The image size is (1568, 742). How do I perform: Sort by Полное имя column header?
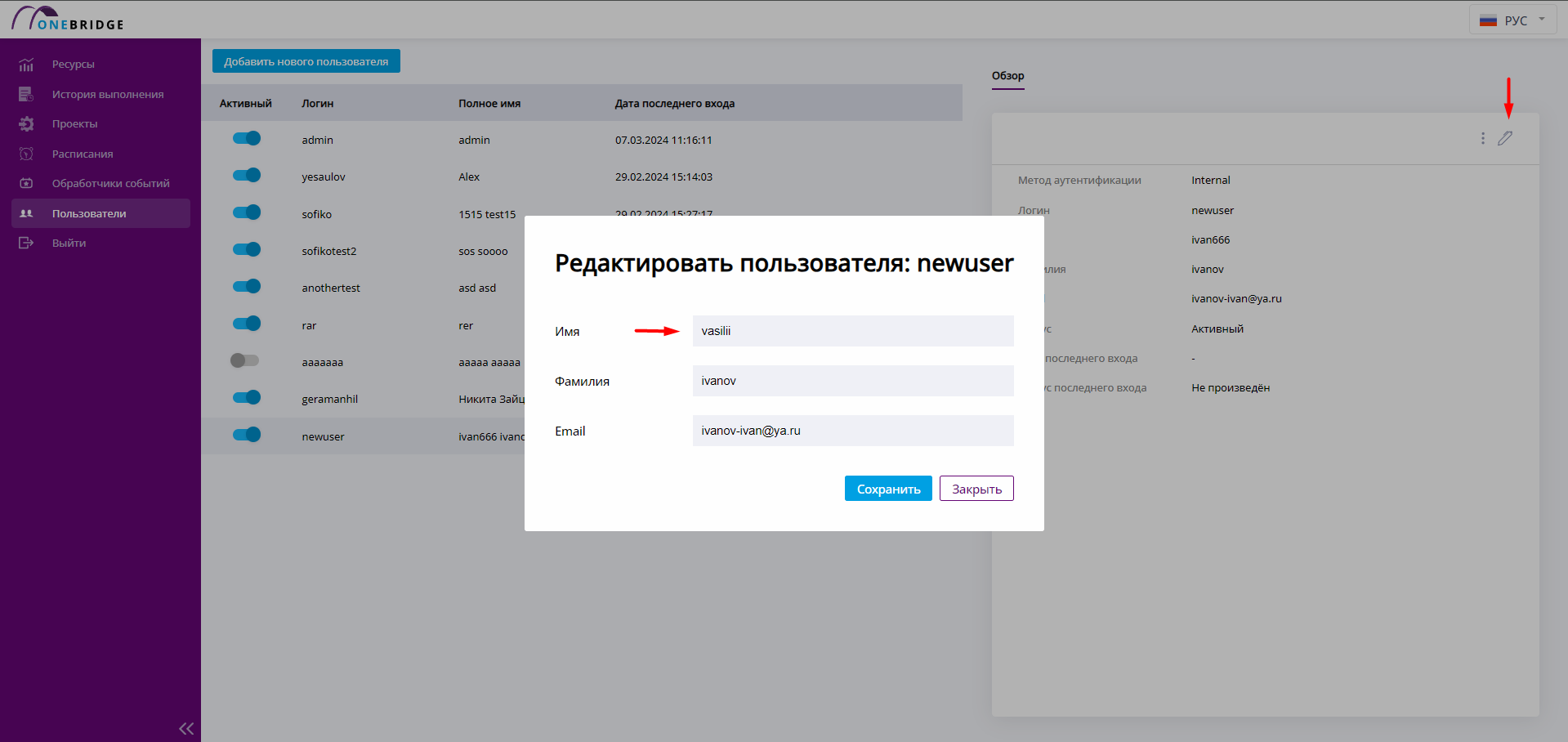489,104
